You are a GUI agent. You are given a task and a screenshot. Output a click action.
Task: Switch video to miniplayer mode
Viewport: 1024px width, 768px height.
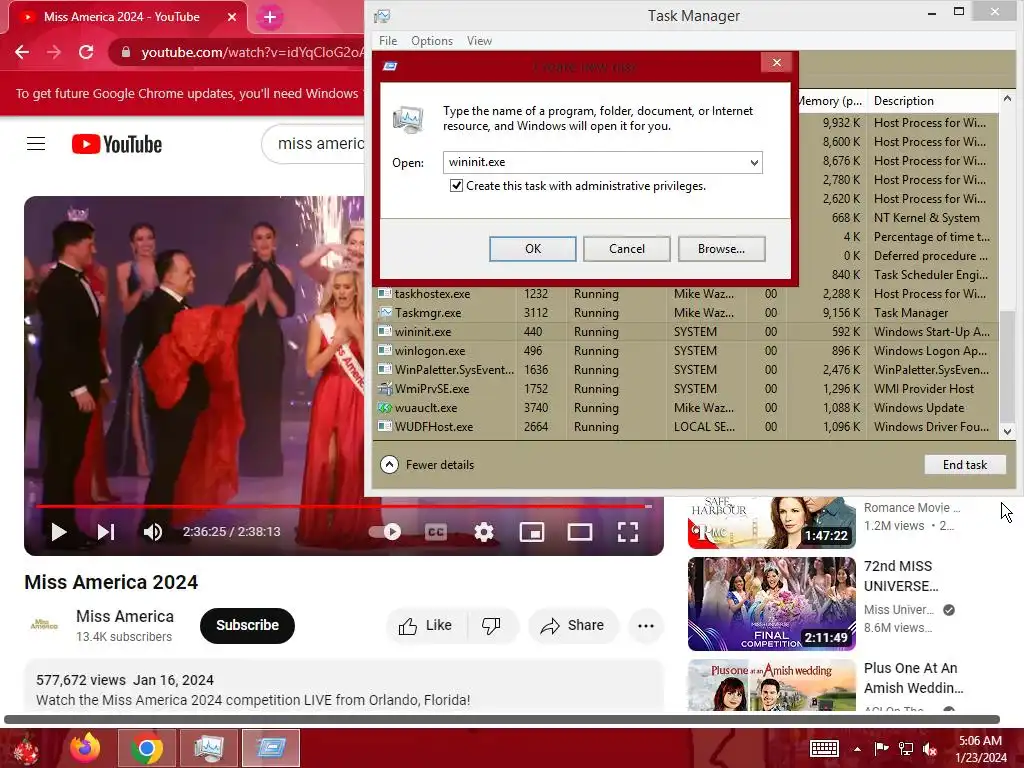pos(532,532)
